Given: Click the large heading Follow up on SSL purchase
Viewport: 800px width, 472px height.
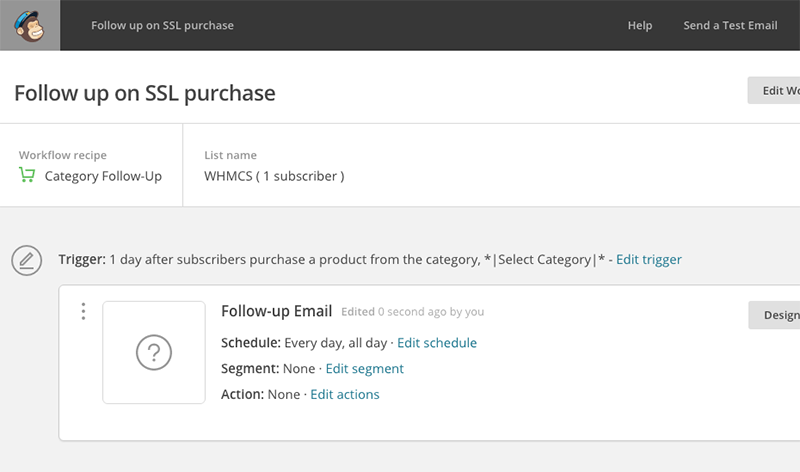Looking at the screenshot, I should click(x=145, y=93).
